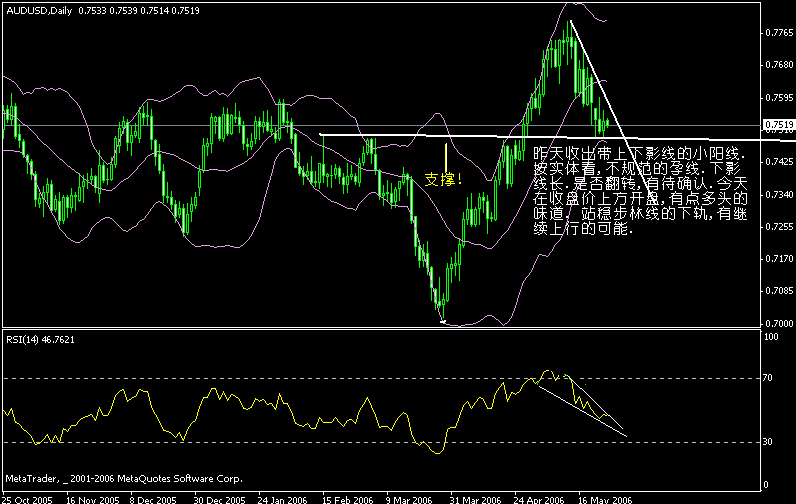Click the AUDUSD,Daily chart title text
Screen dimensions: 796x504
pos(39,11)
